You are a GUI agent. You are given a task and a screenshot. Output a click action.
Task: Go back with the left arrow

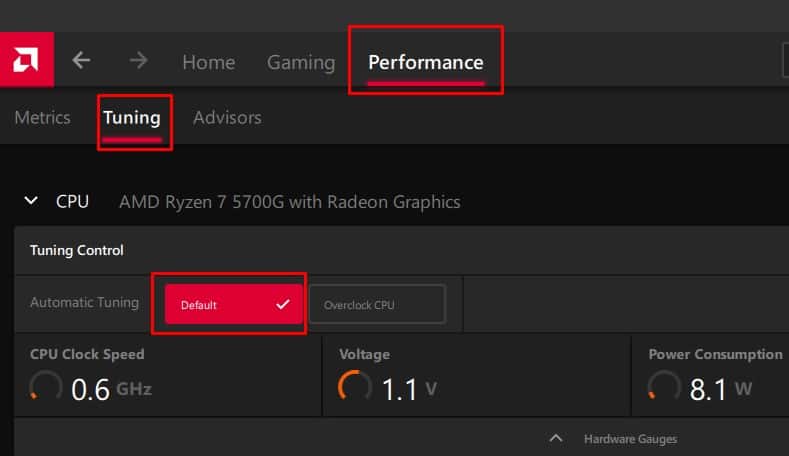[81, 60]
